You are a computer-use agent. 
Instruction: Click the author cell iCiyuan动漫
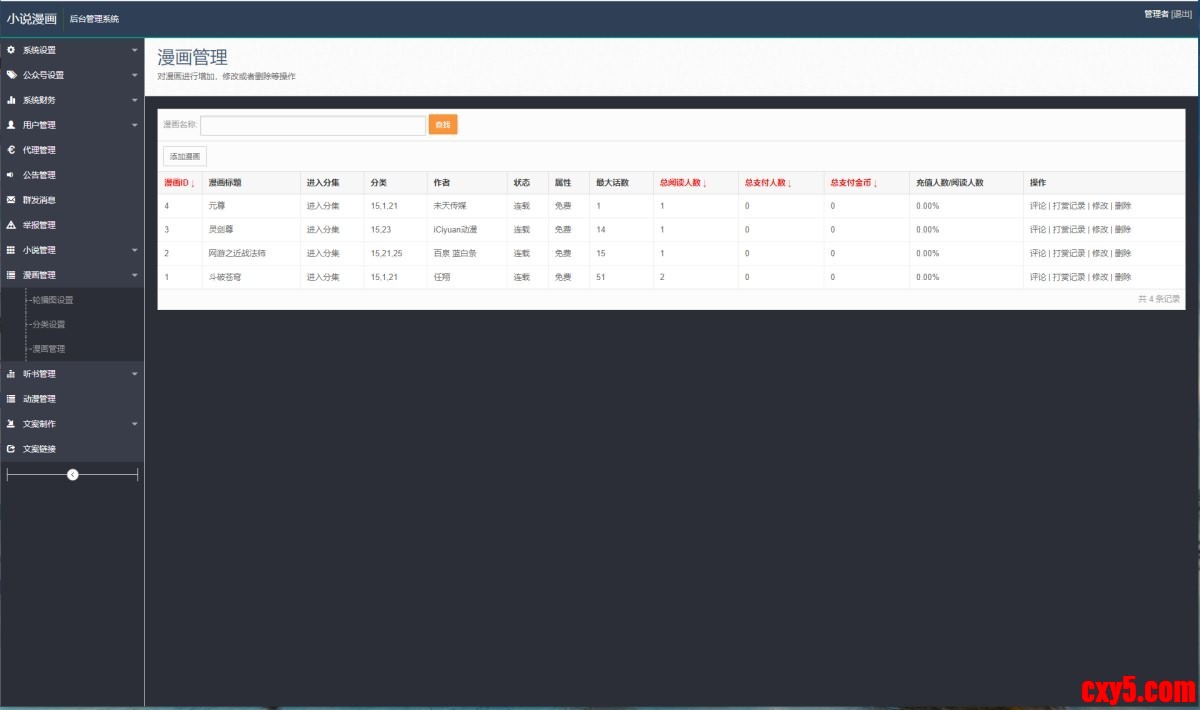(453, 230)
